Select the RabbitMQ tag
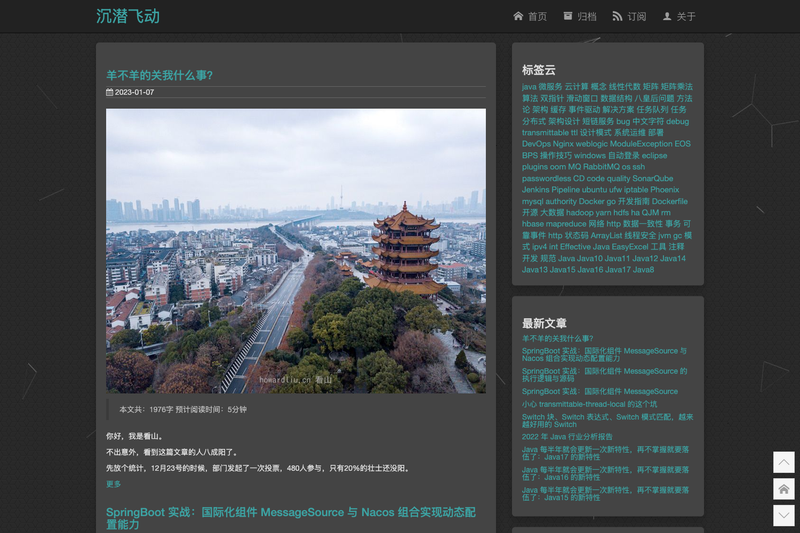The height and width of the screenshot is (533, 800). pos(602,167)
